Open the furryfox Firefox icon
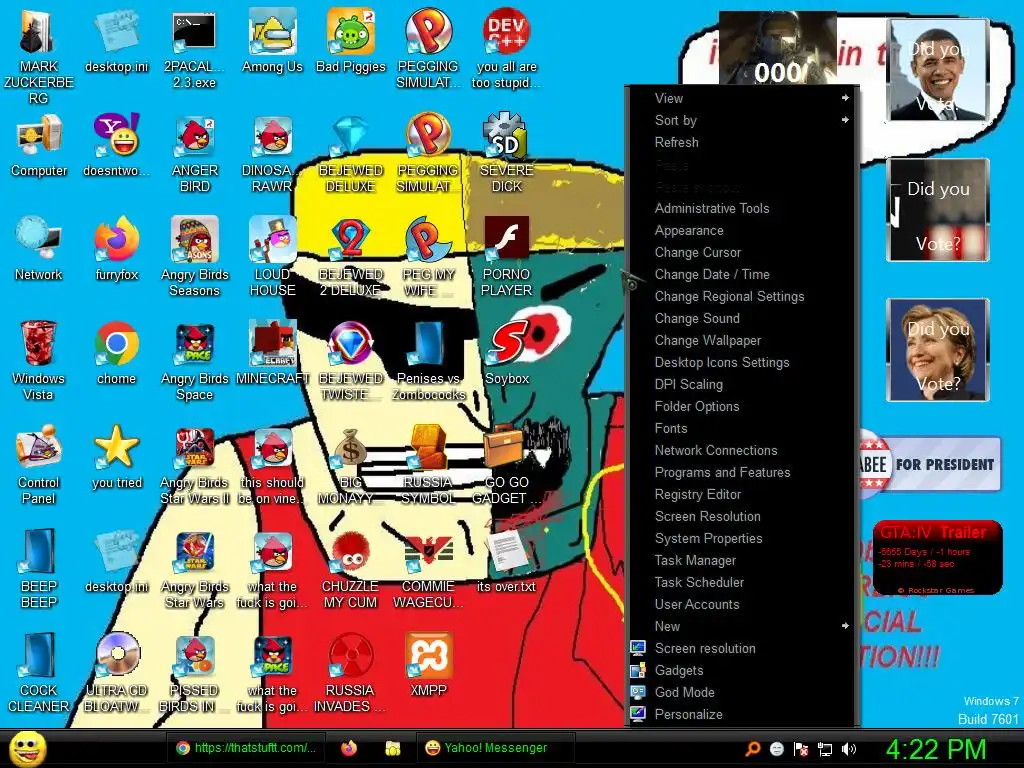Viewport: 1024px width, 768px height. click(116, 249)
